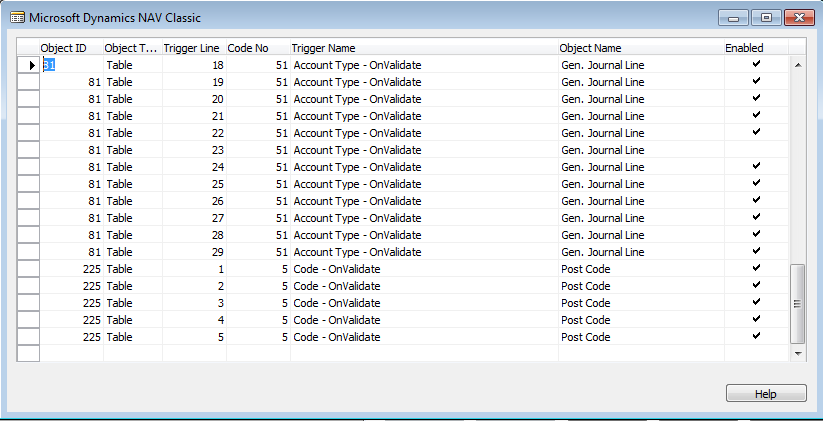Toggle Enabled checkmark for Trigger Line 20
The height and width of the screenshot is (421, 823).
[x=756, y=99]
